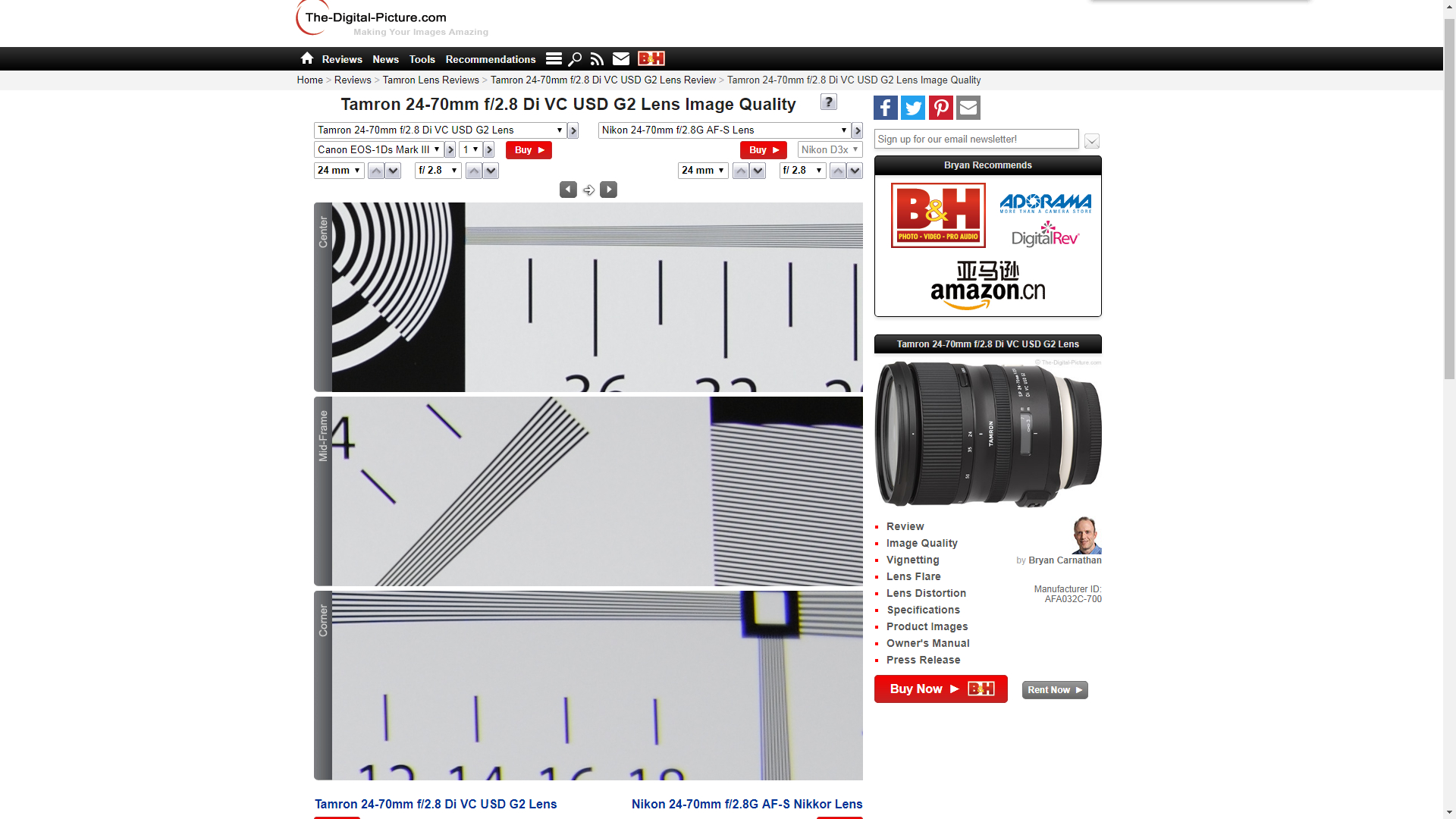Open left lens f/2.8 aperture dropdown

[x=438, y=171]
